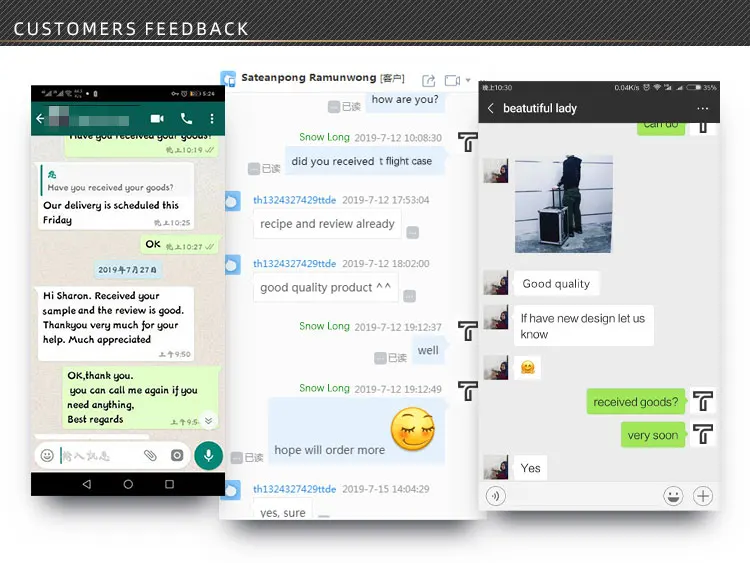Tap the green microphone record button
The width and height of the screenshot is (750, 563).
[209, 455]
